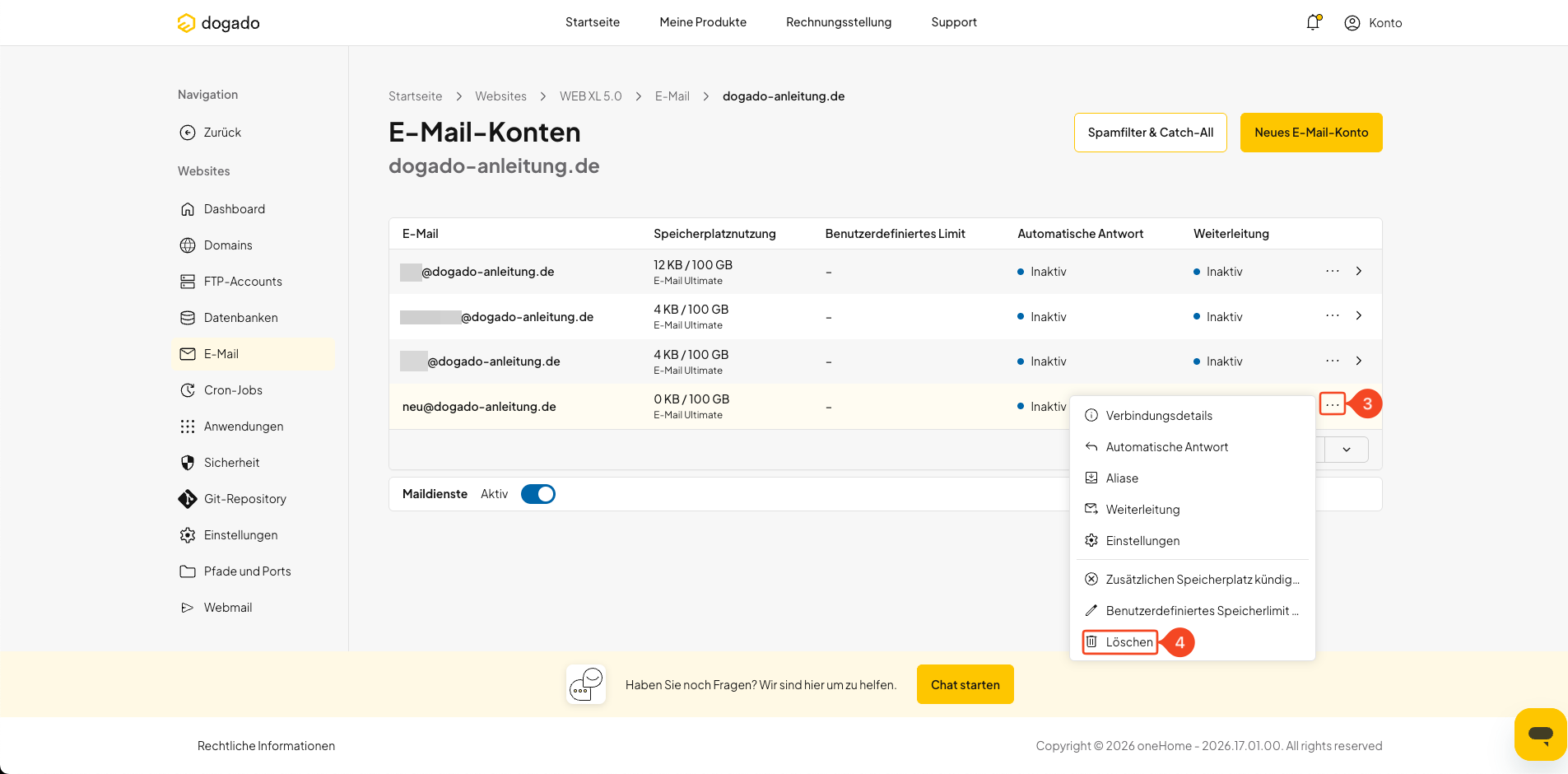Open the Konto account menu

coord(1373,23)
